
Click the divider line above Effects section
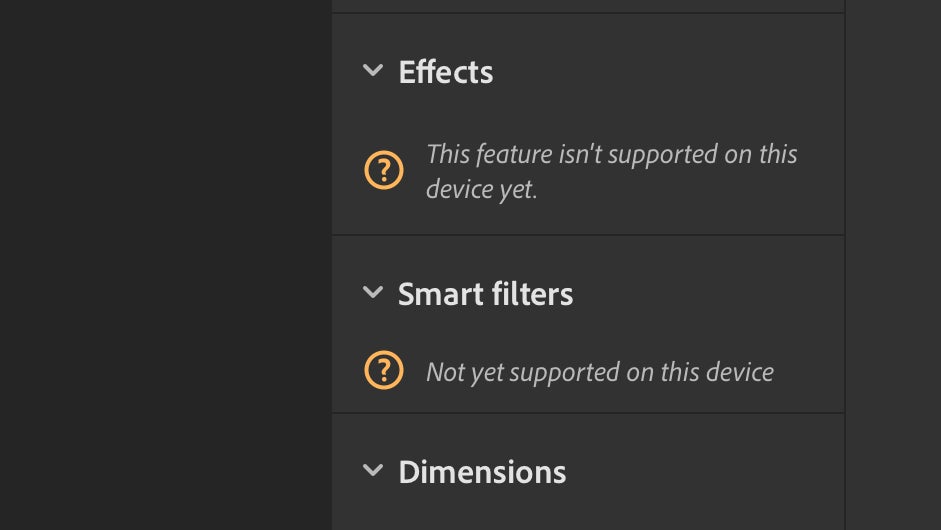tap(588, 13)
